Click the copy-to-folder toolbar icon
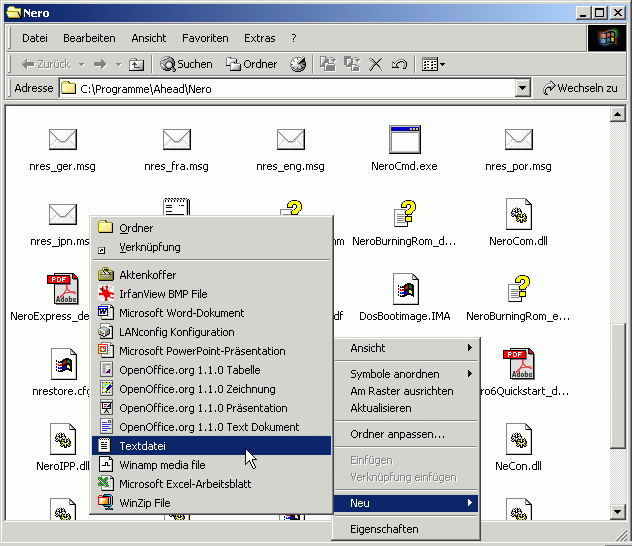 coord(352,64)
